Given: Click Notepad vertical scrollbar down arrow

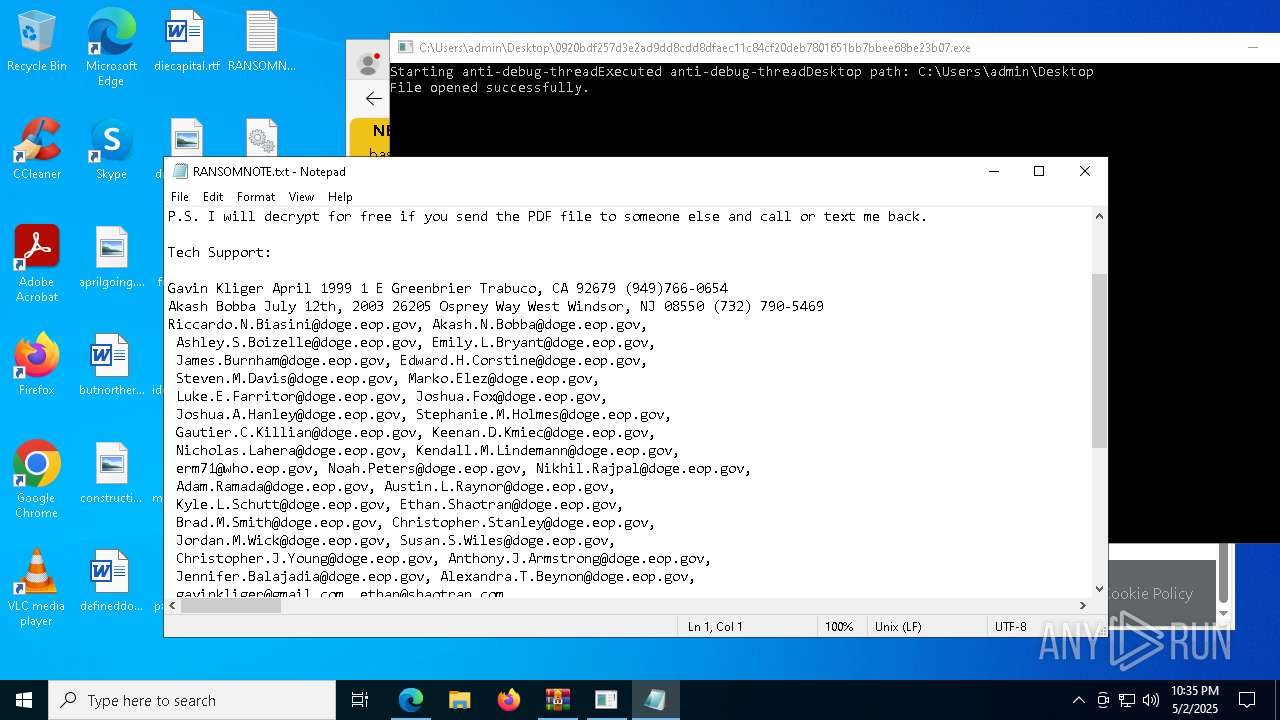Looking at the screenshot, I should pyautogui.click(x=1099, y=589).
